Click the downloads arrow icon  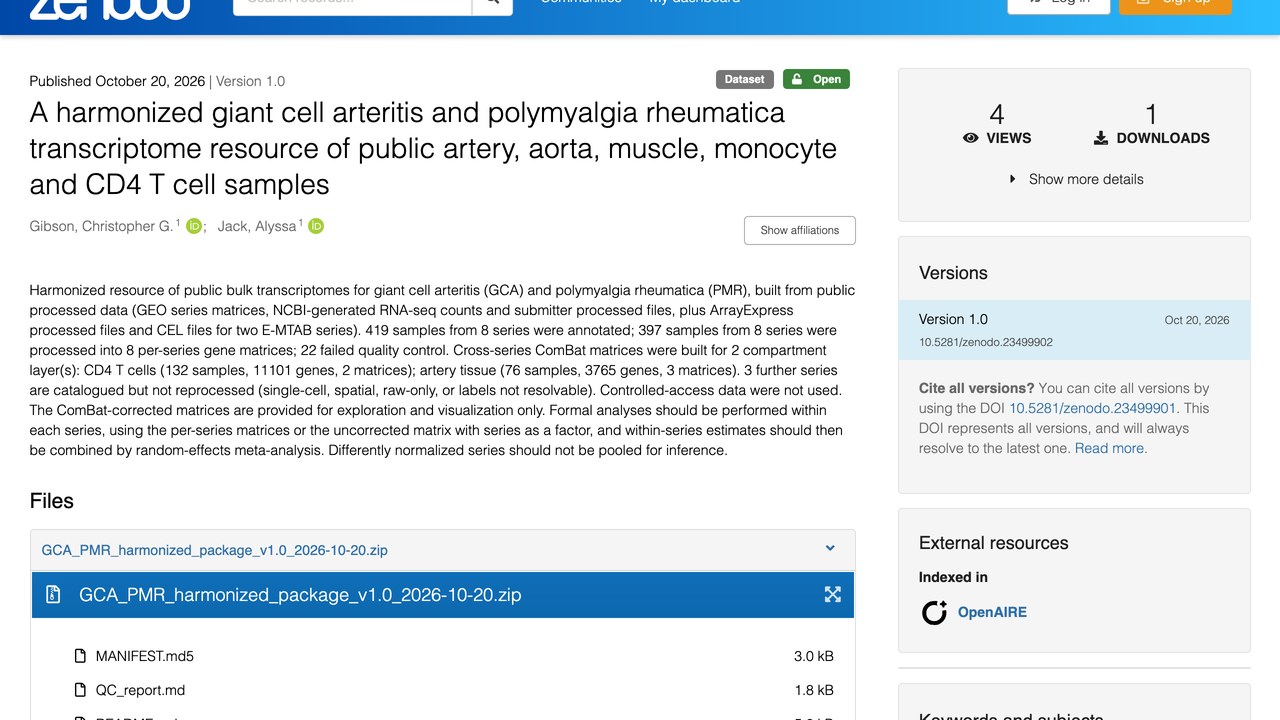click(1100, 138)
